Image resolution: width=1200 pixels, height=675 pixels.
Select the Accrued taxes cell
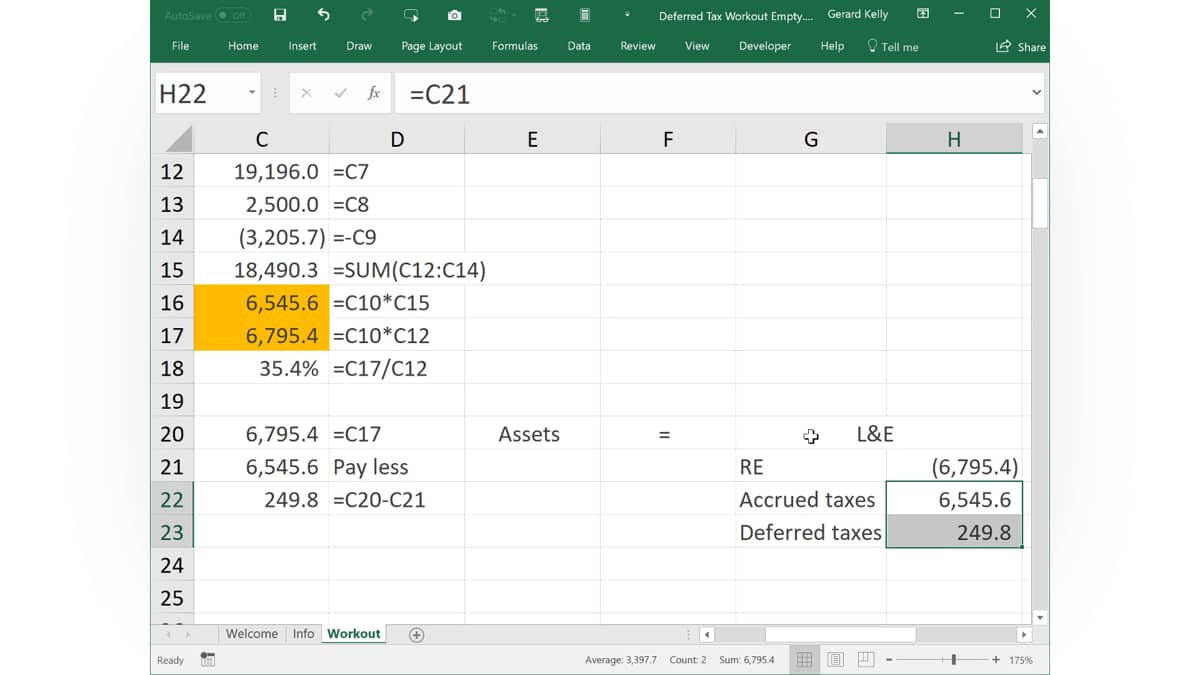(811, 499)
